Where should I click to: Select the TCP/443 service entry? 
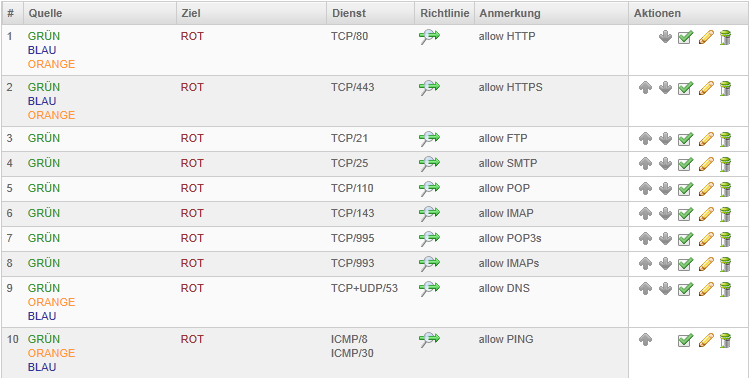pyautogui.click(x=353, y=87)
